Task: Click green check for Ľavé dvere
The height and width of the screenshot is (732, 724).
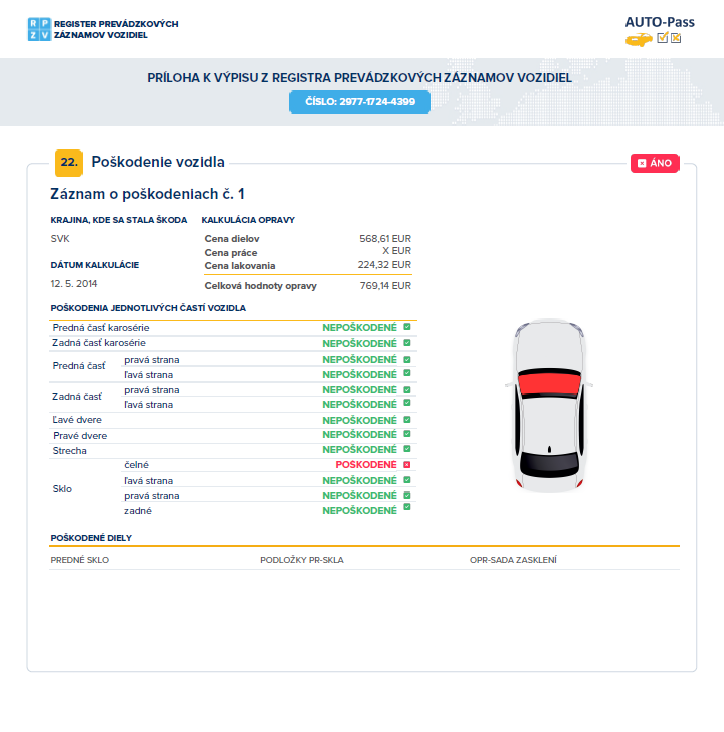Action: click(x=407, y=420)
